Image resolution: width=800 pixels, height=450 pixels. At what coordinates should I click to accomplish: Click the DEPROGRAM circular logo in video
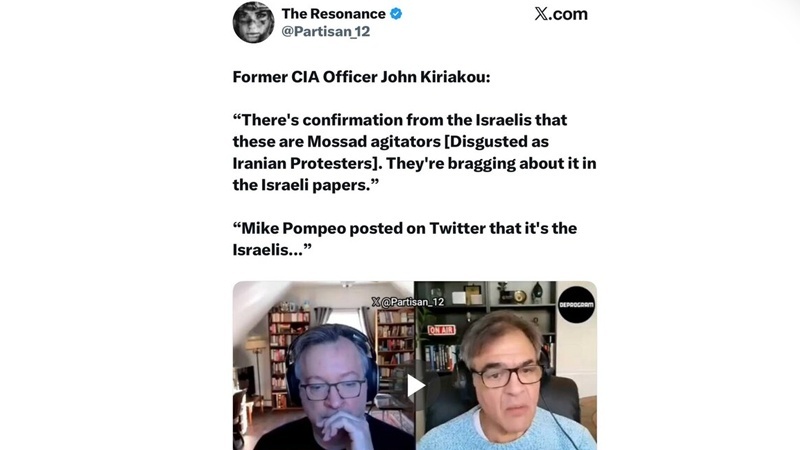(576, 304)
